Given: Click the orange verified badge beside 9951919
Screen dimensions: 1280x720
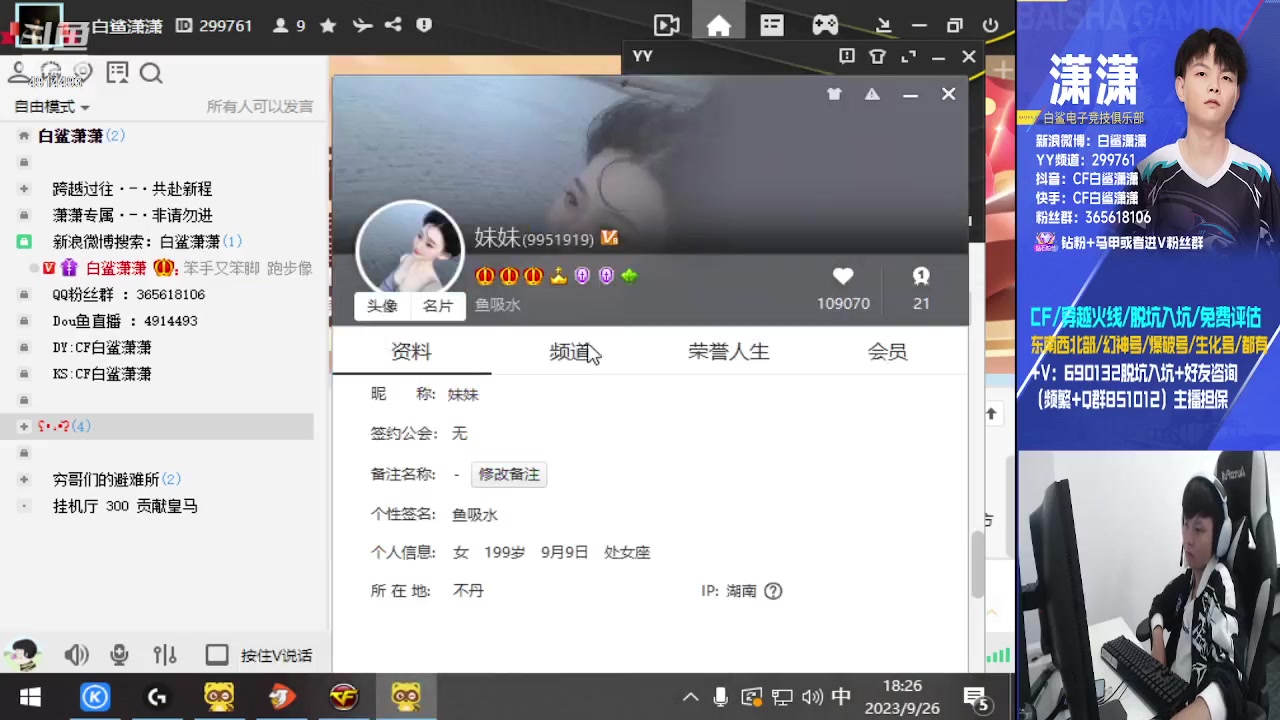Looking at the screenshot, I should coord(610,238).
